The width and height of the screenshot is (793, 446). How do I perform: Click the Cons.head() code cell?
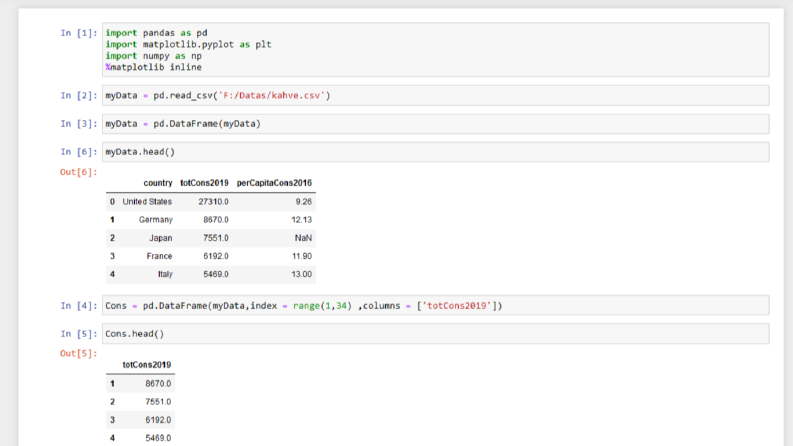[x=435, y=334]
